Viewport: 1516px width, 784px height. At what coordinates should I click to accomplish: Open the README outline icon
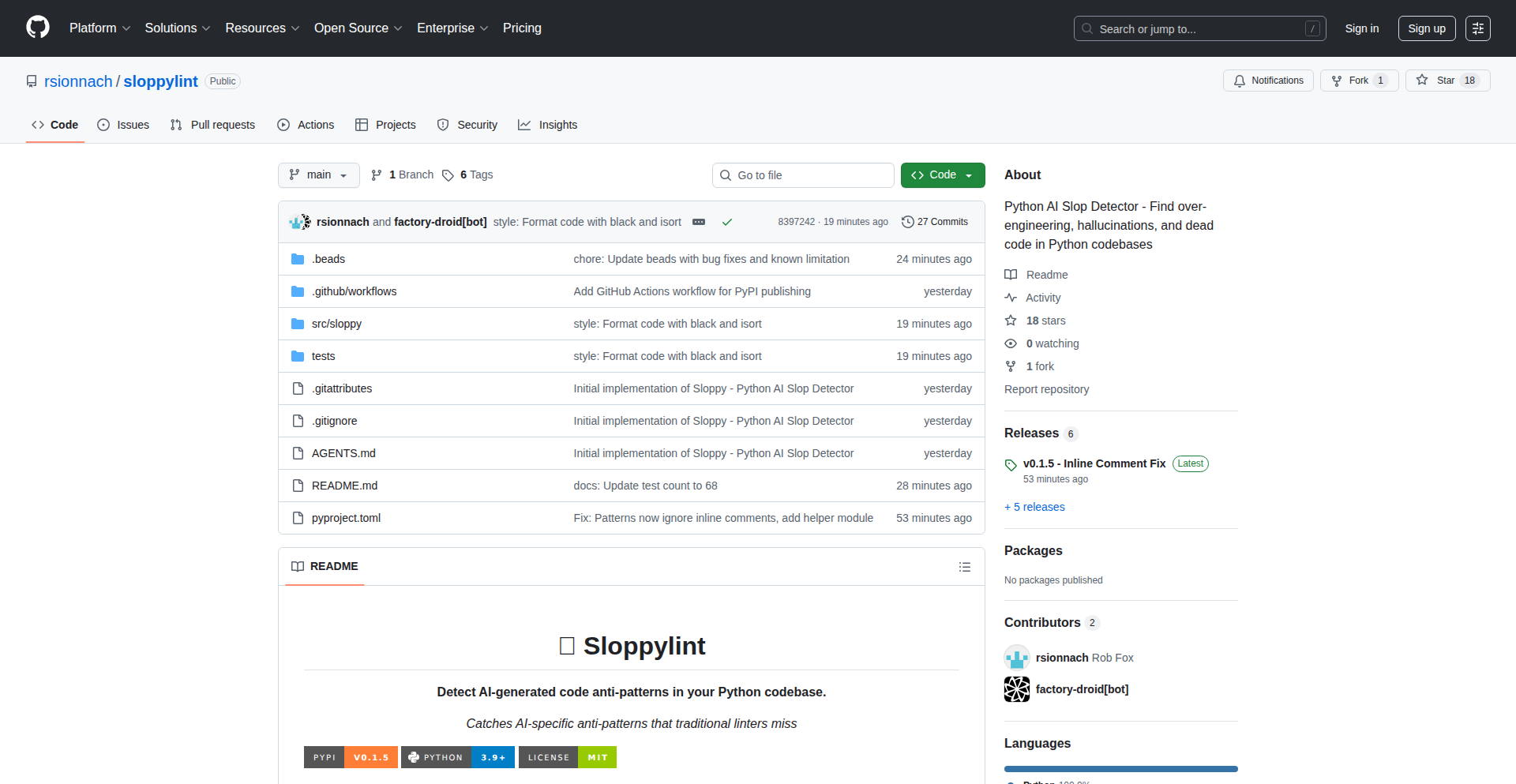point(964,567)
